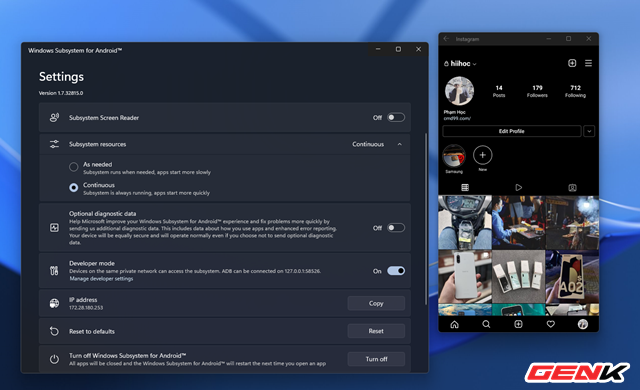Image resolution: width=640 pixels, height=390 pixels.
Task: Click the Instagram profile picture
Action: coord(459,91)
